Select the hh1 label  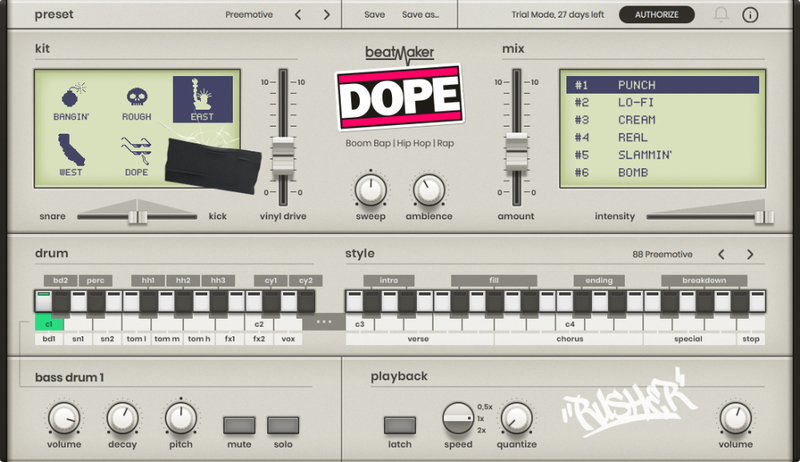148,280
